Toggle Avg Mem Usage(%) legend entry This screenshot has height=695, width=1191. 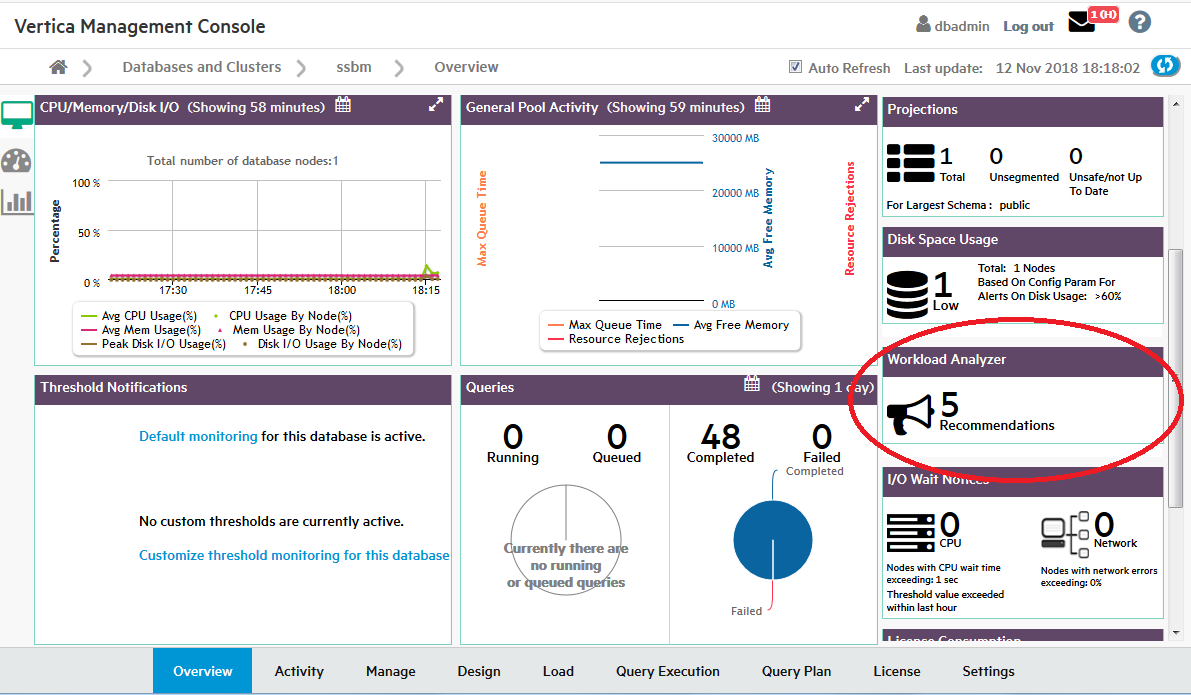coord(141,330)
